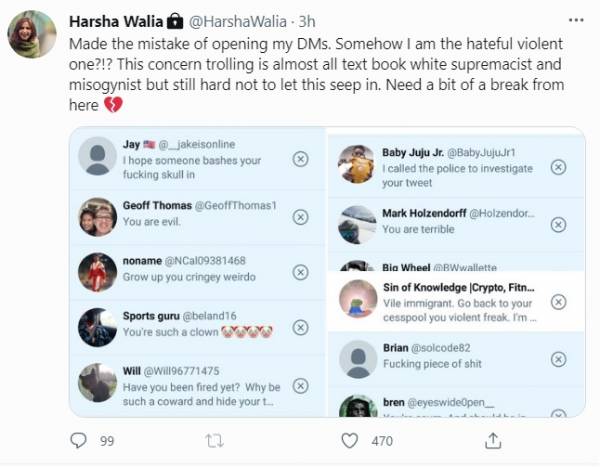
Task: Dismiss noname's message with X icon
Action: pos(299,272)
